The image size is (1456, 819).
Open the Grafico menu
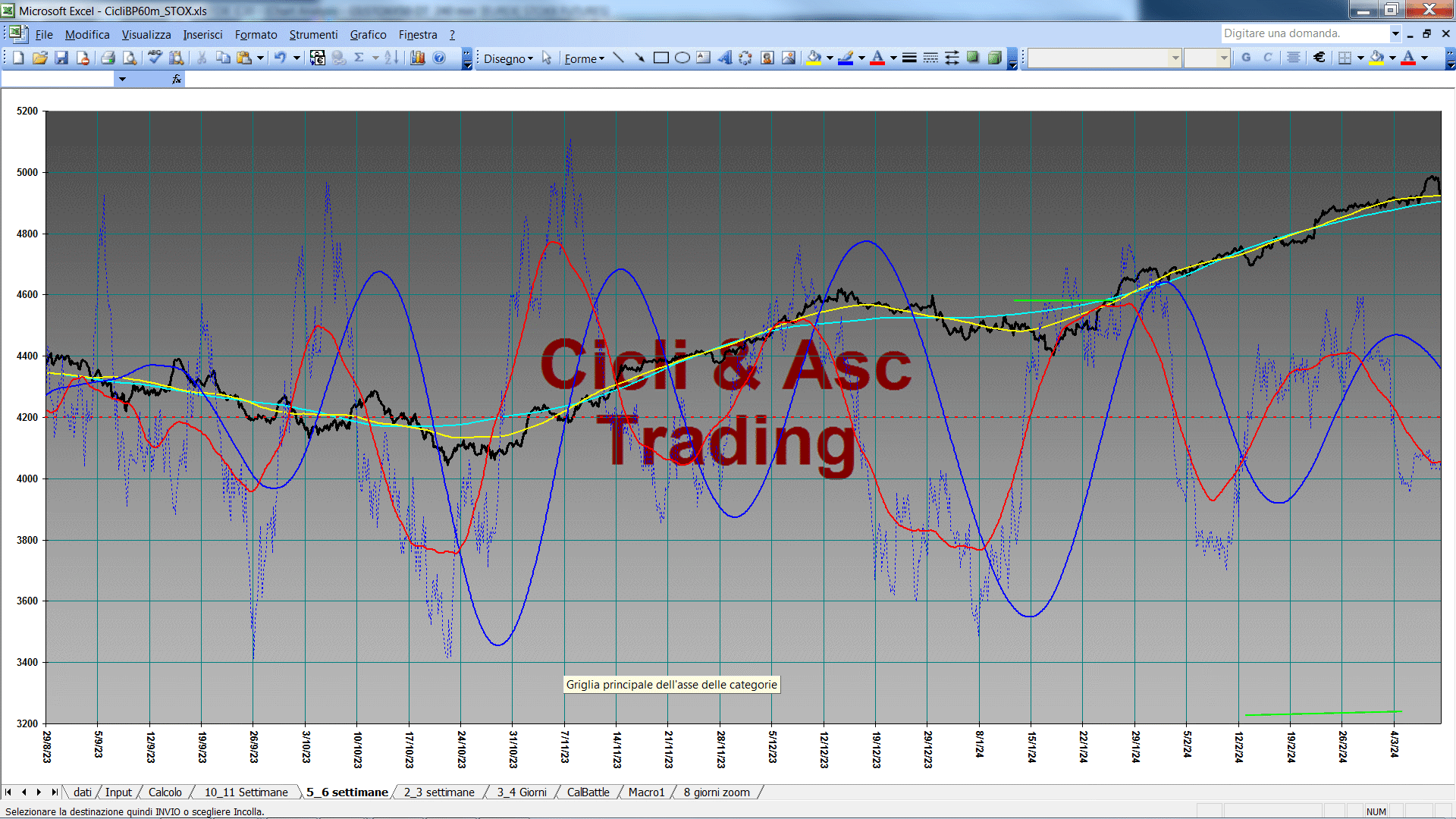368,35
